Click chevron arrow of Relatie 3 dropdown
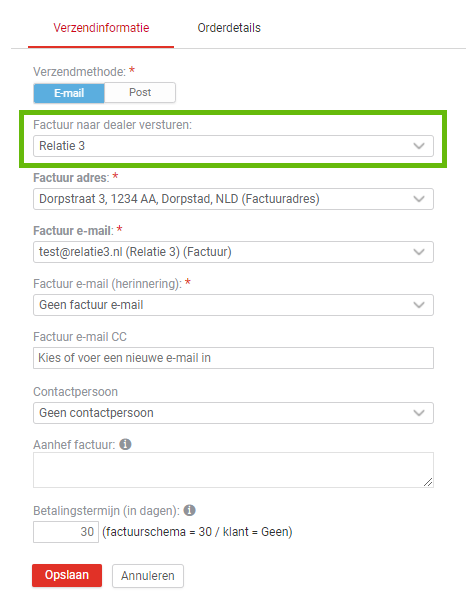Image resolution: width=475 pixels, height=614 pixels. (419, 146)
